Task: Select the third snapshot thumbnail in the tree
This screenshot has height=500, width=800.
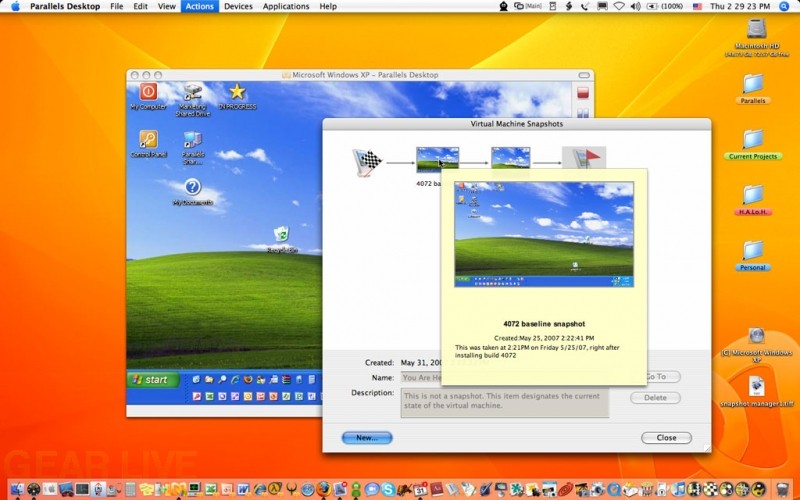Action: click(x=511, y=158)
